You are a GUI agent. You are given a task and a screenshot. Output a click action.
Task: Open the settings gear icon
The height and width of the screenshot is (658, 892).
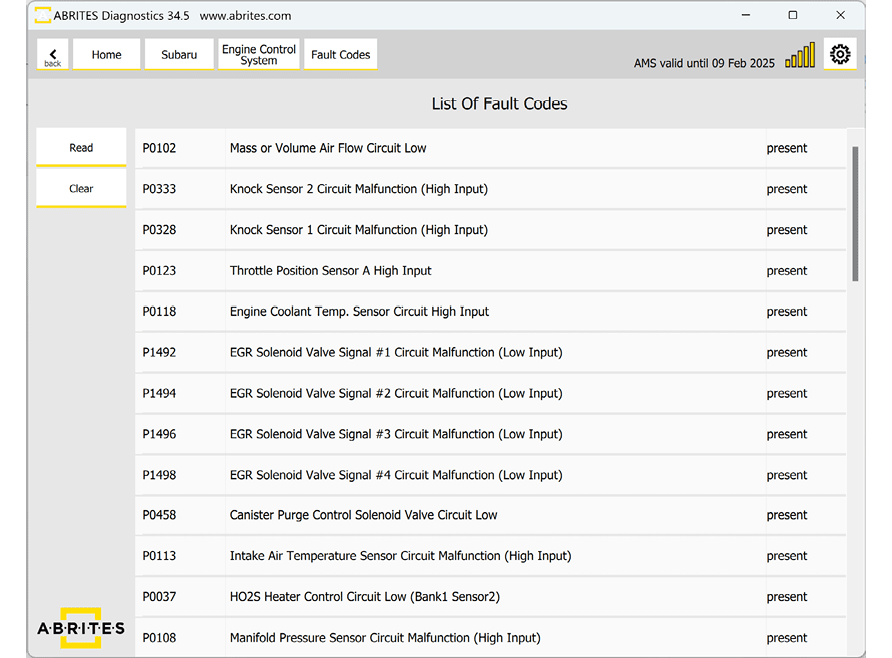coord(840,55)
